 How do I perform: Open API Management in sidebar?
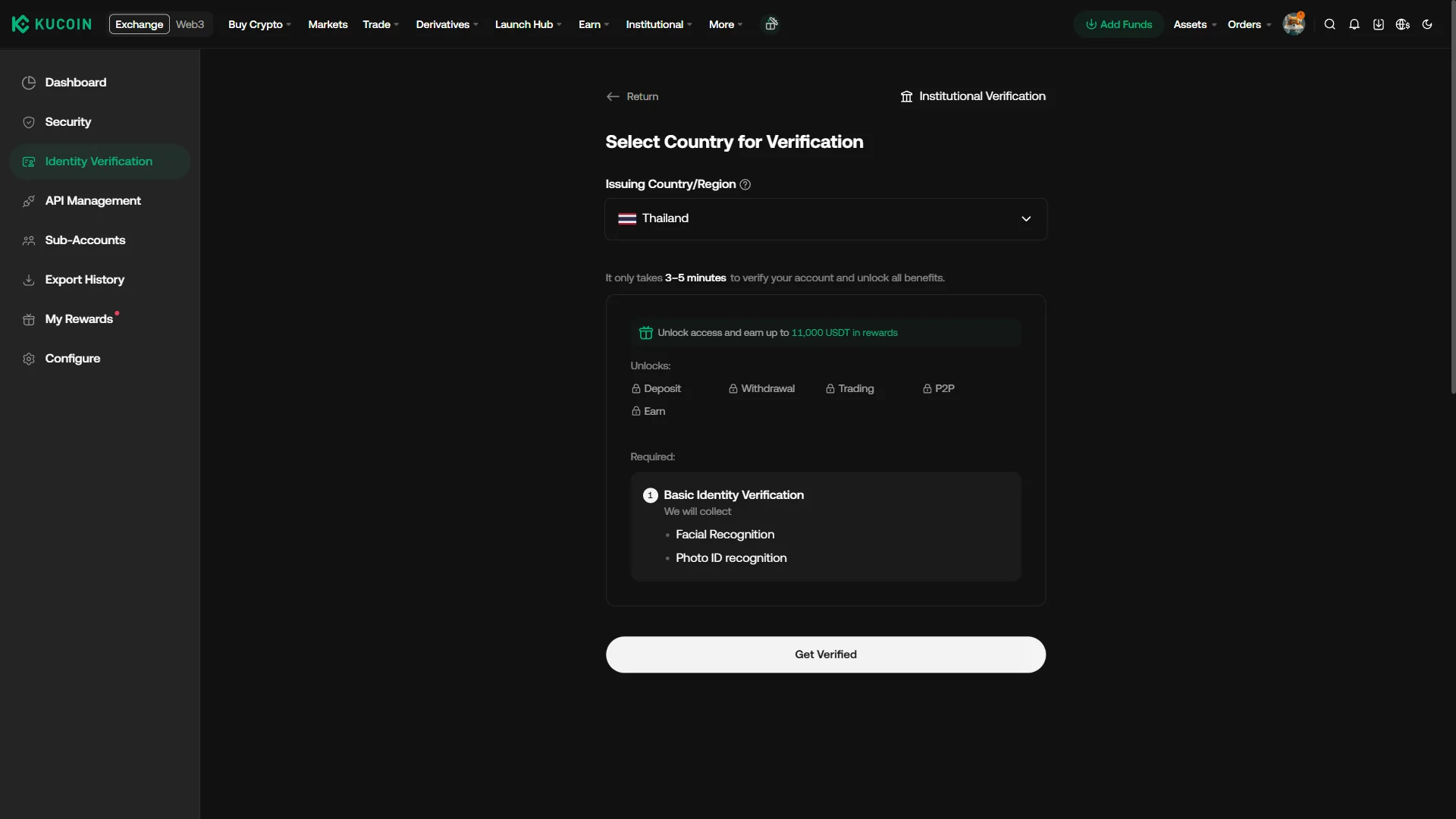coord(99,201)
